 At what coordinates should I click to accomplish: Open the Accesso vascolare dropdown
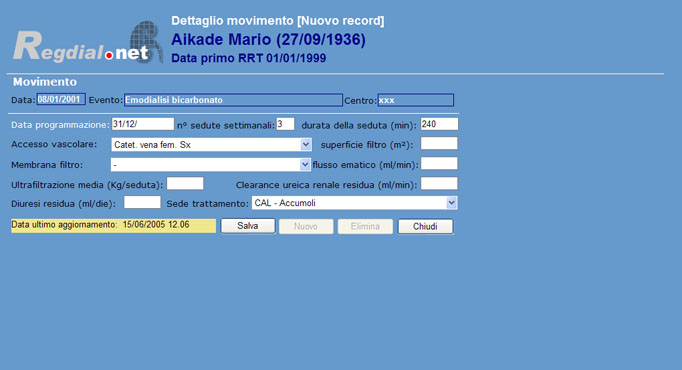[211, 144]
